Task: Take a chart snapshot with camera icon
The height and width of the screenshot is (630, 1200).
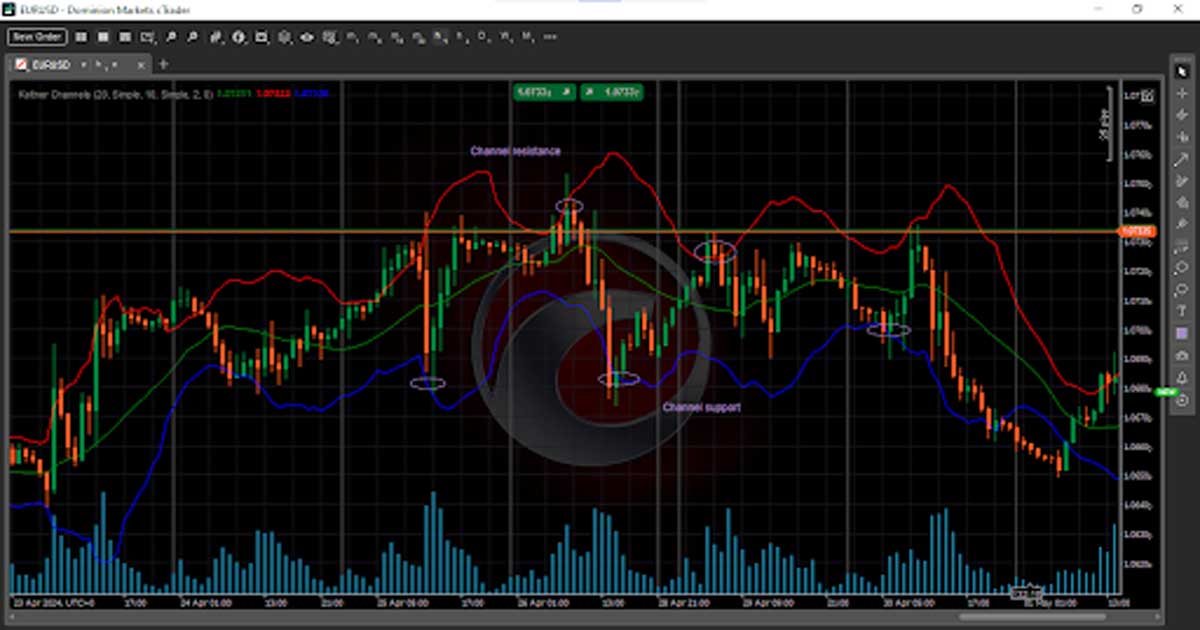Action: tap(1182, 356)
